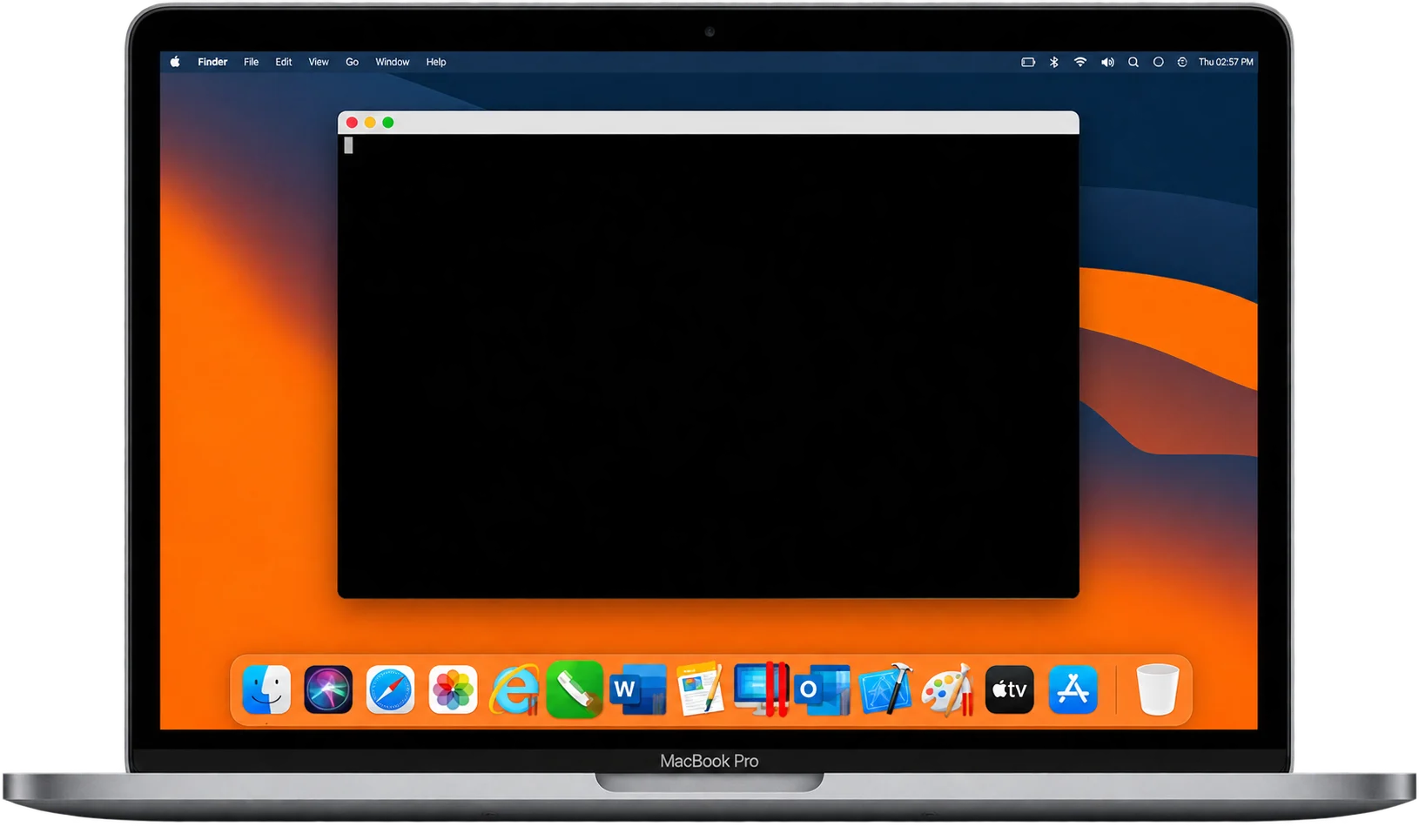Open the Go menu
Image resolution: width=1419 pixels, height=840 pixels.
tap(352, 62)
